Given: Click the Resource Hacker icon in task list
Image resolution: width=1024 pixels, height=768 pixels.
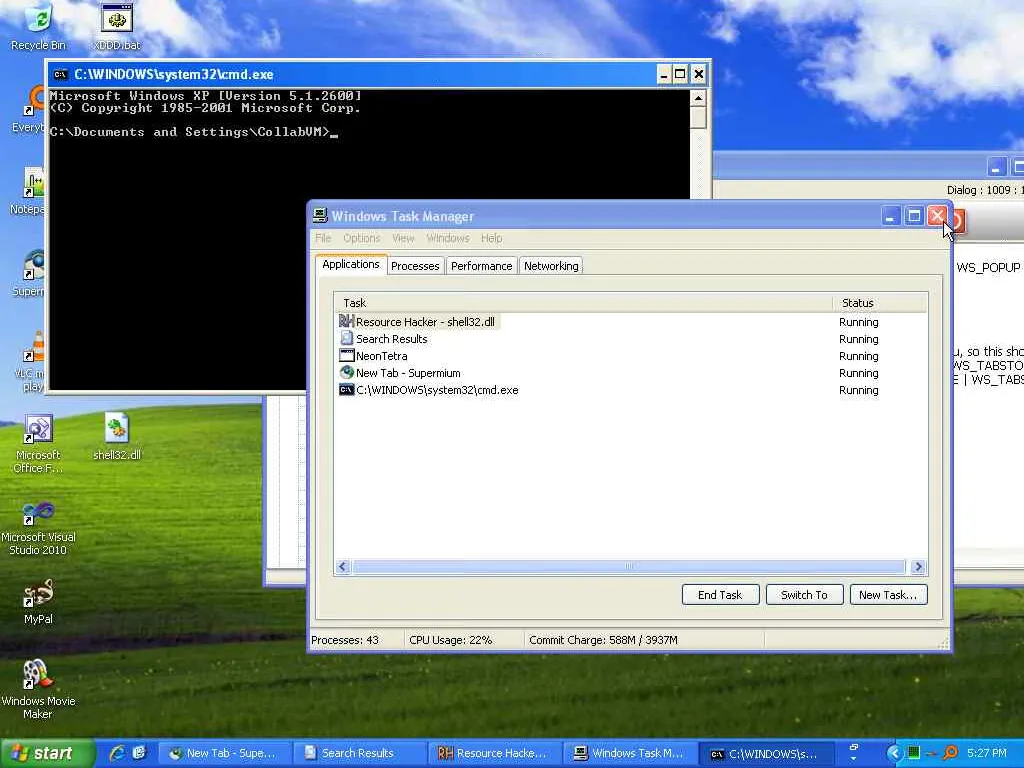Looking at the screenshot, I should coord(346,321).
